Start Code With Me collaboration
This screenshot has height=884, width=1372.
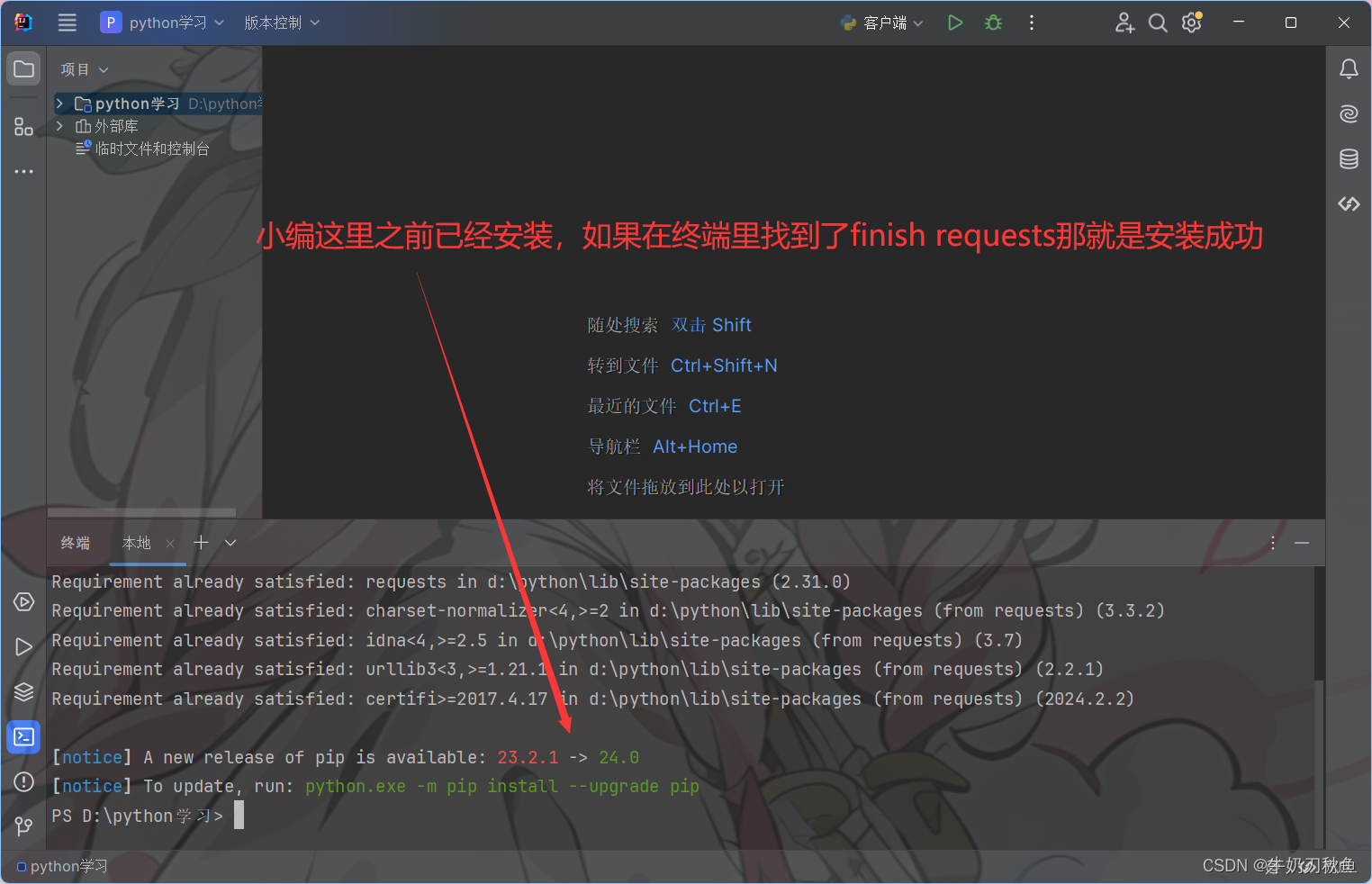pyautogui.click(x=1124, y=23)
